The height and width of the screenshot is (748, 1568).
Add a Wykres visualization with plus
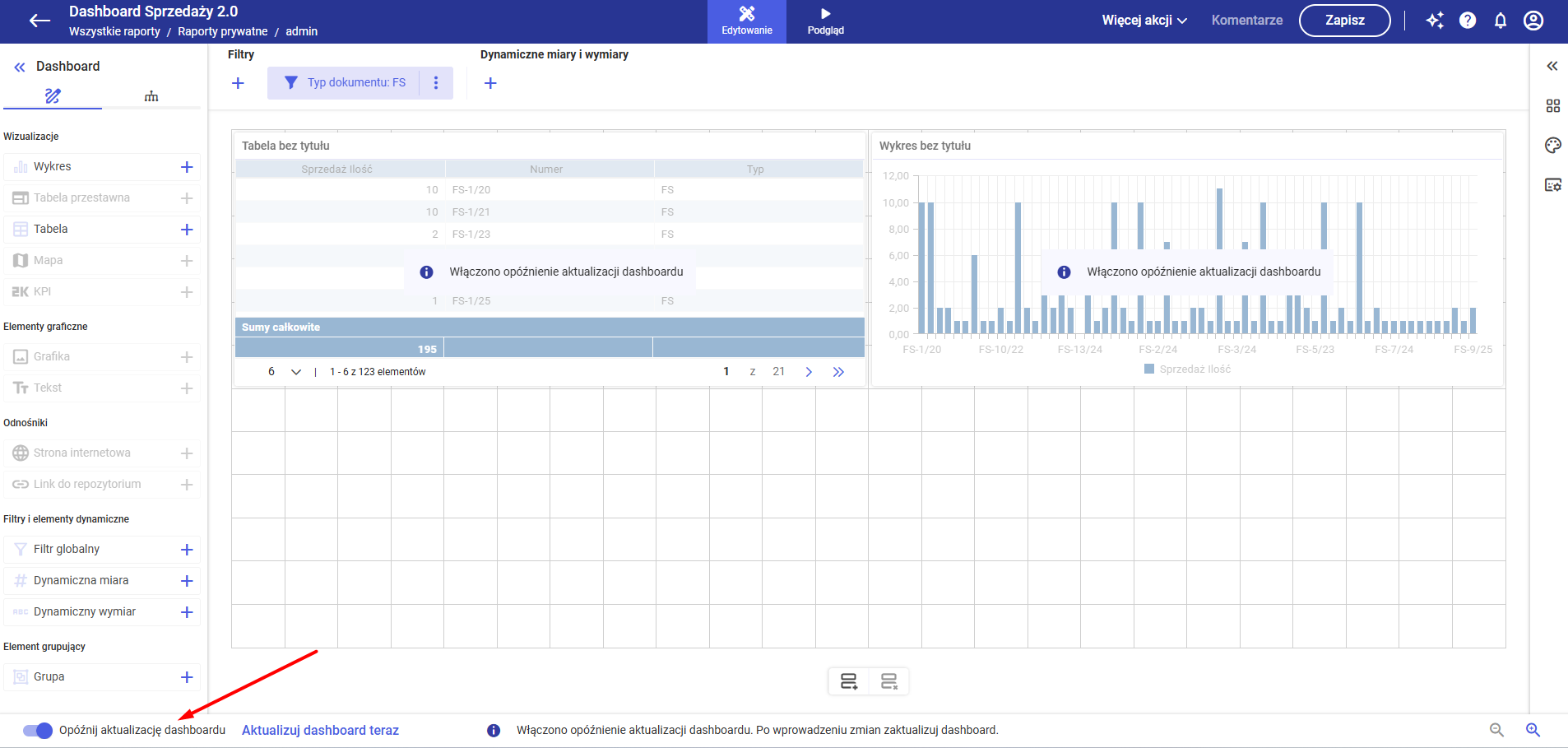[187, 167]
